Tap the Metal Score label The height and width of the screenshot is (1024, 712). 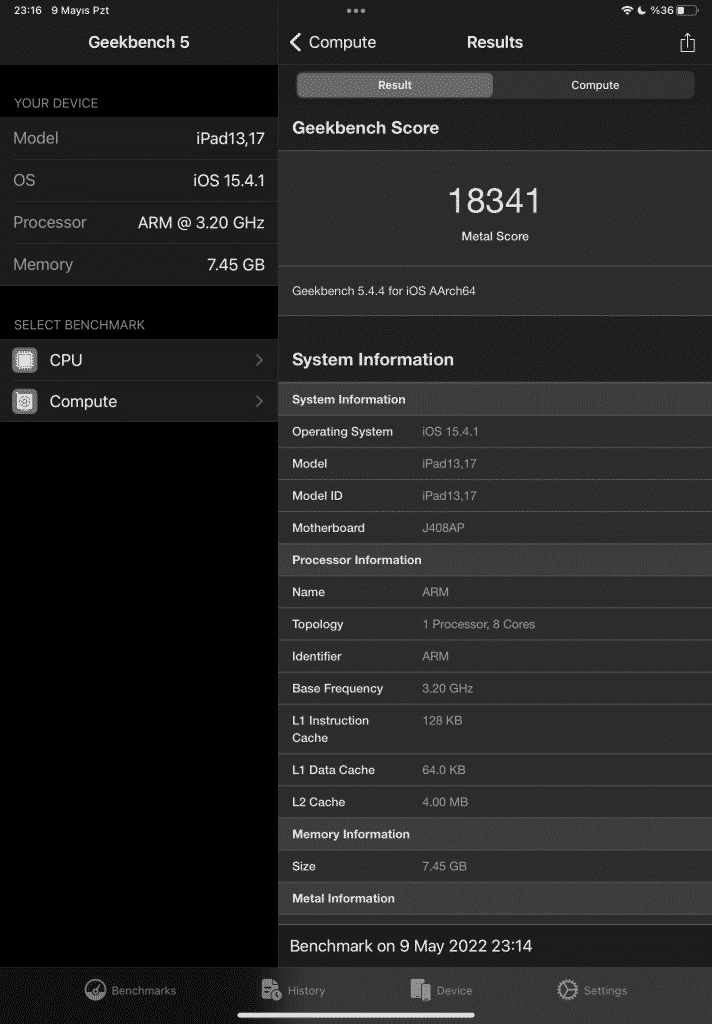click(495, 236)
